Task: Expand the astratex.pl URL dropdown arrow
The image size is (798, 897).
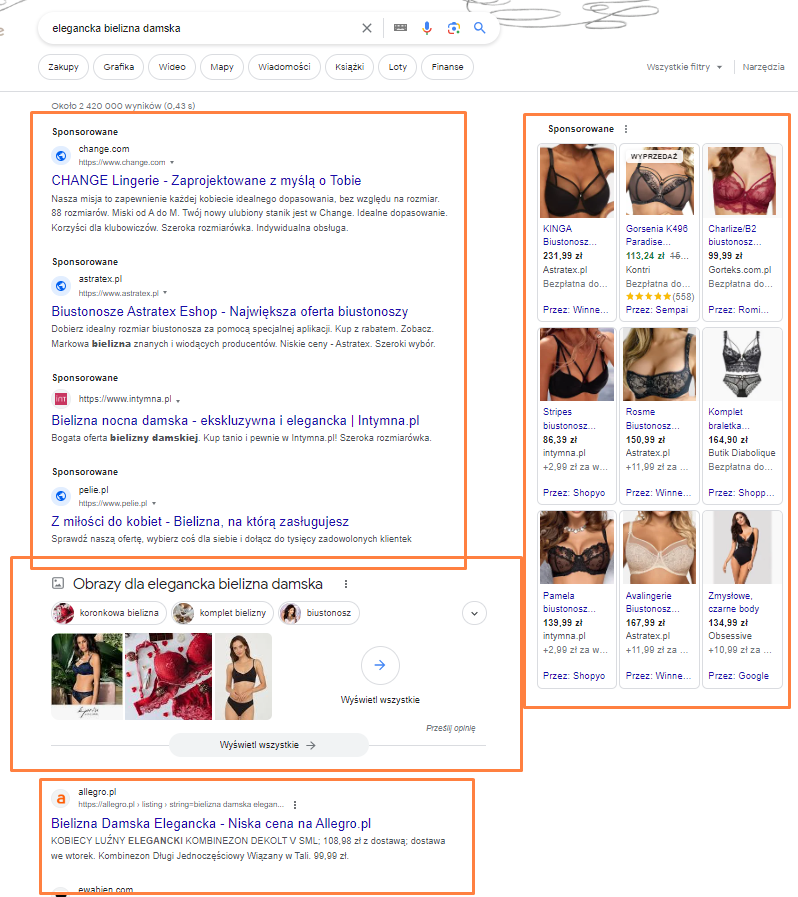Action: 165,293
